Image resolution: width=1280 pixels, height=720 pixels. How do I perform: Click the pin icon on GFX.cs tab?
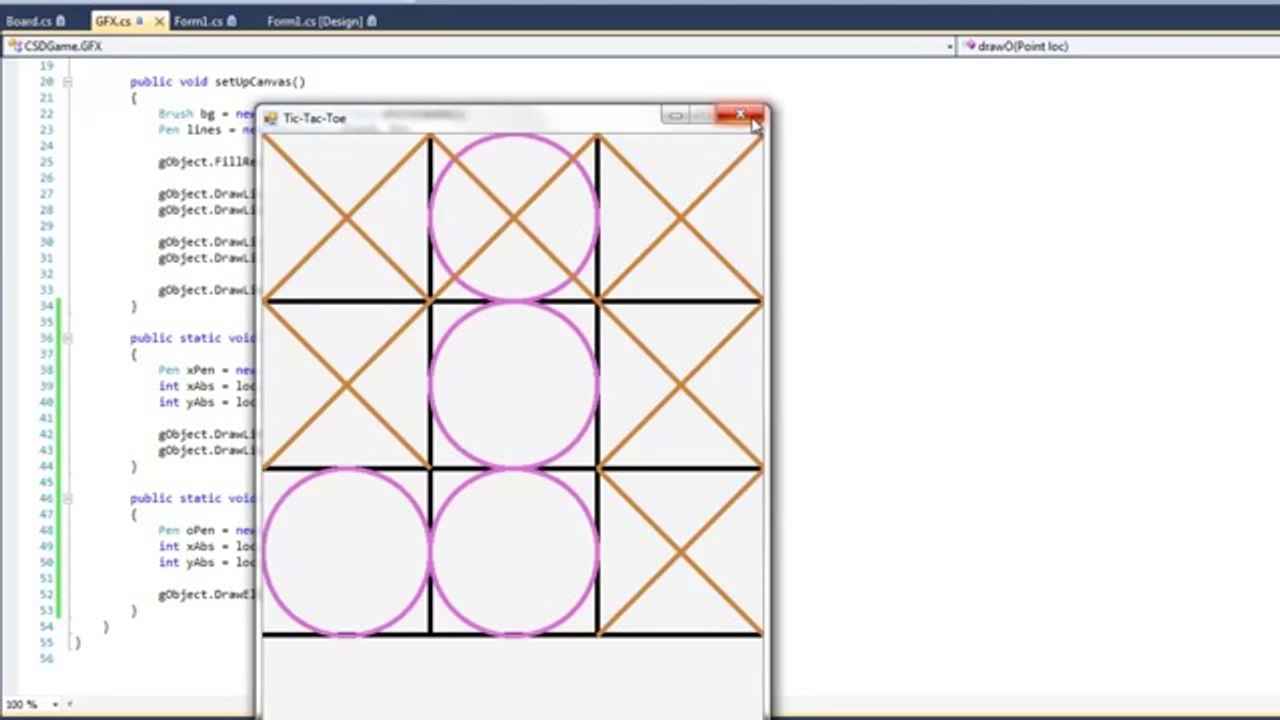pos(141,21)
